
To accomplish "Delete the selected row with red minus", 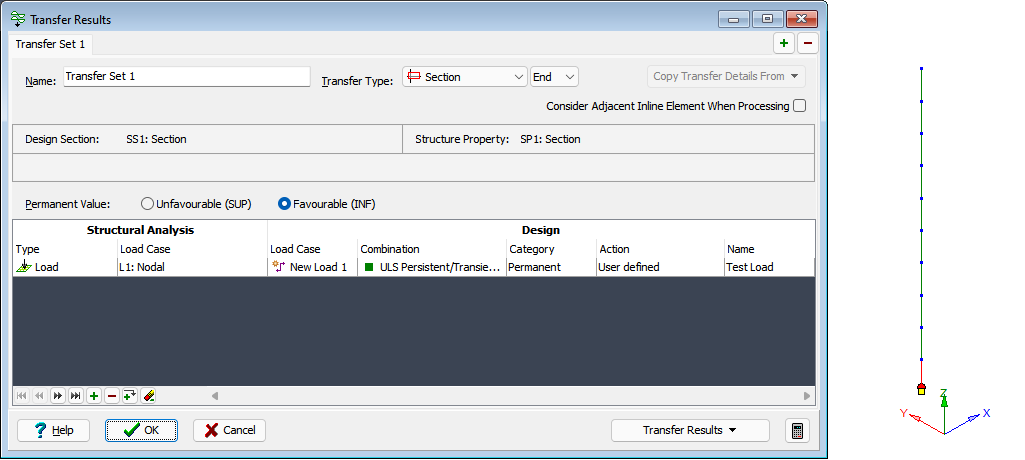I will pyautogui.click(x=112, y=396).
